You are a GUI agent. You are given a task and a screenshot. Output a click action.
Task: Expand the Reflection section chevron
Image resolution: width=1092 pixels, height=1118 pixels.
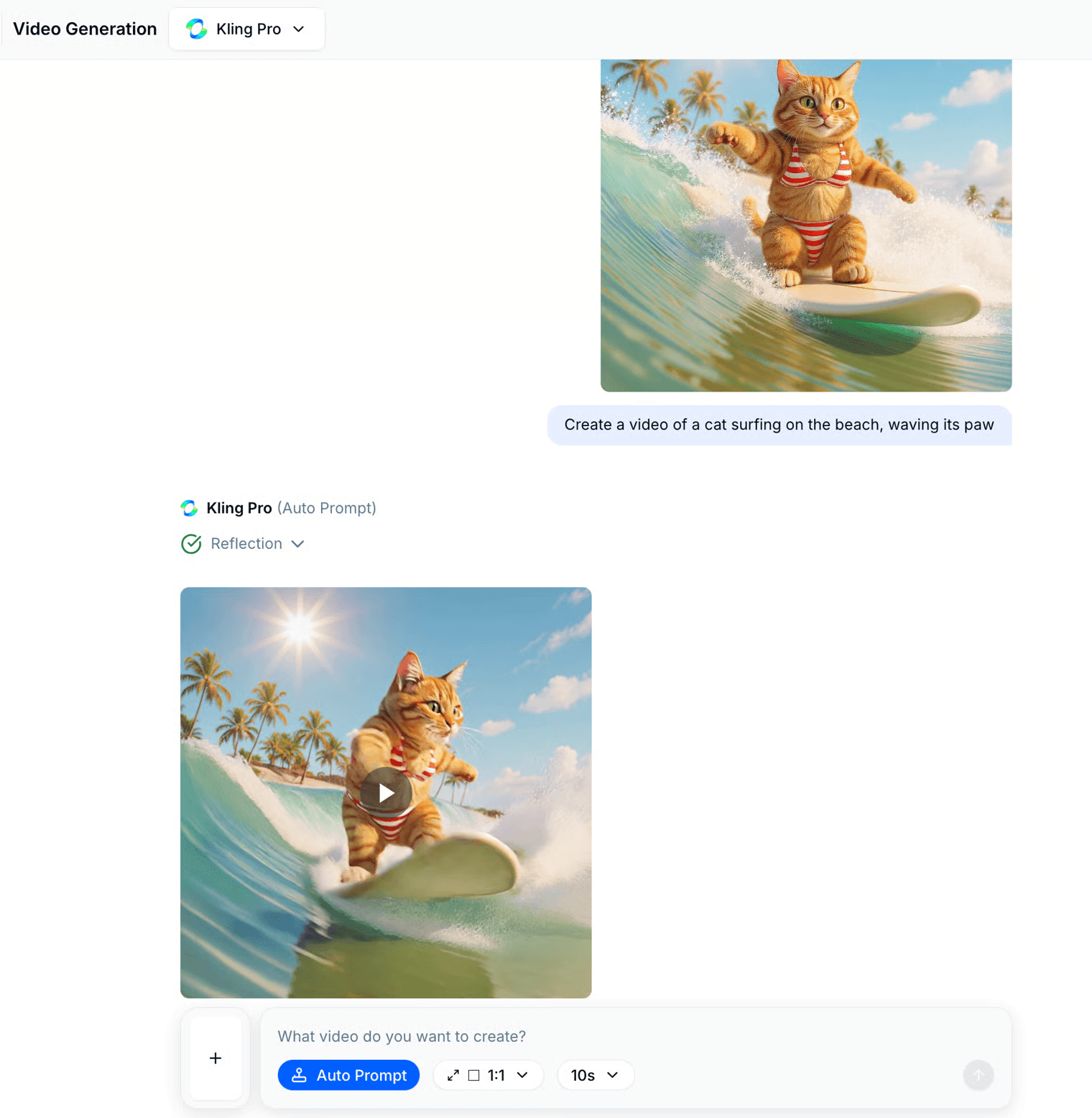point(298,544)
